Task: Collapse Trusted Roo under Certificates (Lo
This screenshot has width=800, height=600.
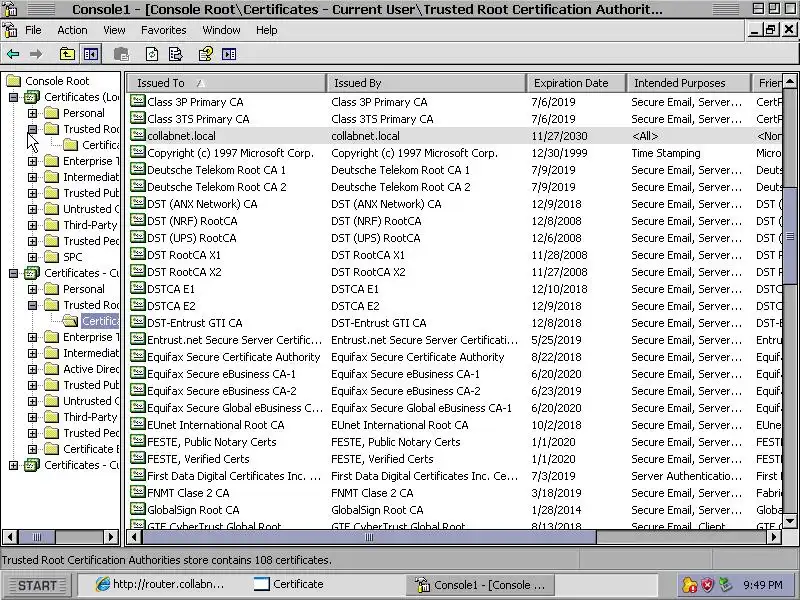Action: click(x=32, y=129)
